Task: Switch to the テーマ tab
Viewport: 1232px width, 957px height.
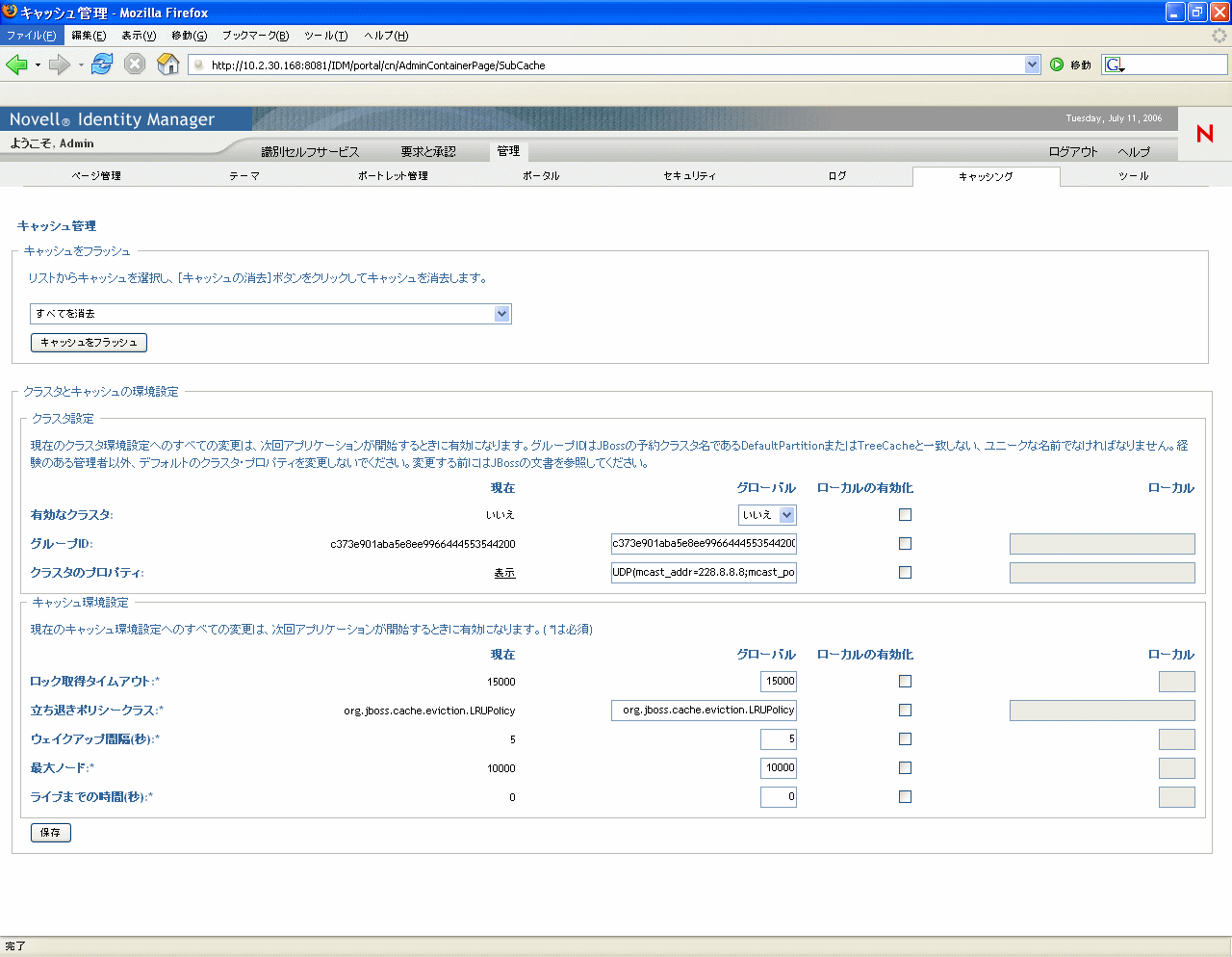Action: pos(244,176)
